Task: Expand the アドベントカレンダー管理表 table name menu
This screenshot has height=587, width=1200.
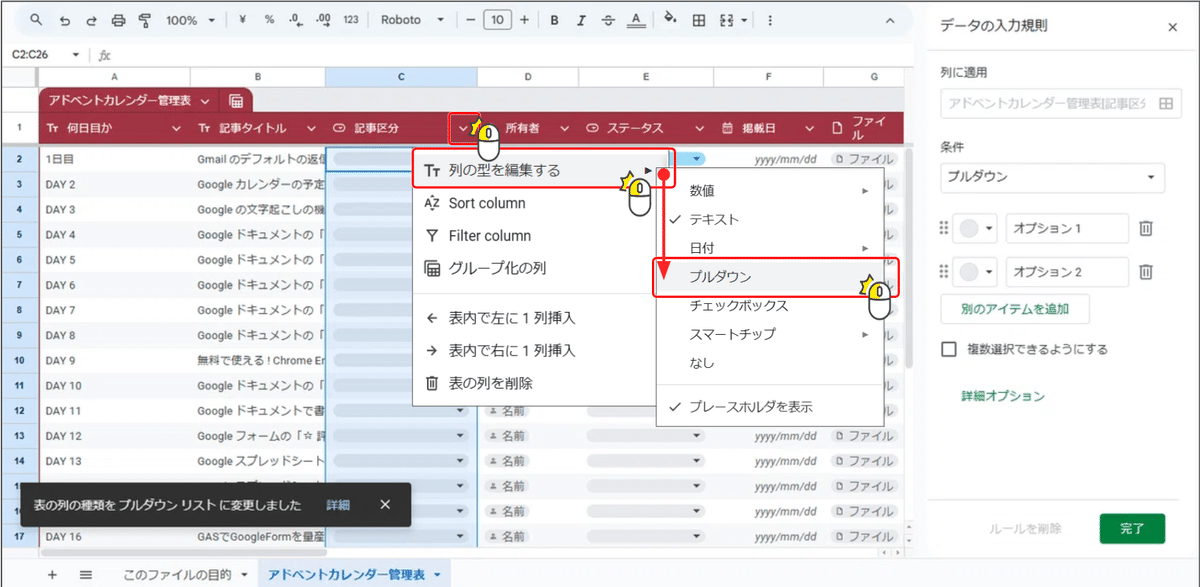Action: [204, 101]
